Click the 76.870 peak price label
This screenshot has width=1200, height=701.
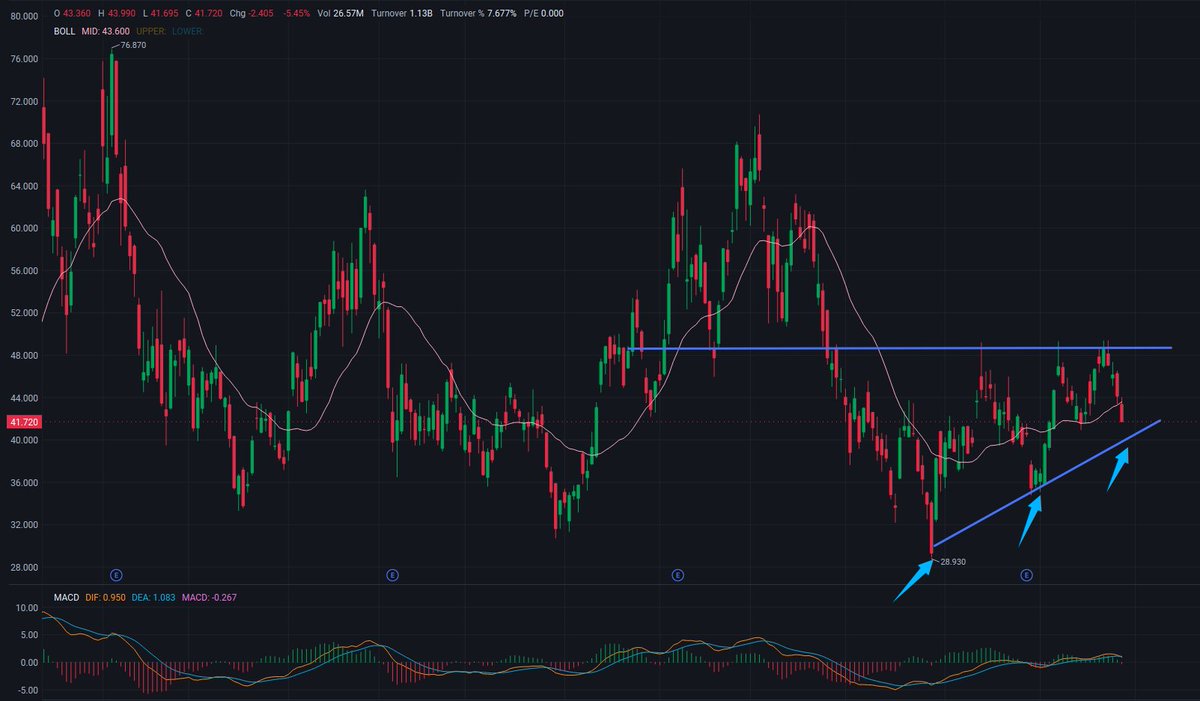coord(134,46)
